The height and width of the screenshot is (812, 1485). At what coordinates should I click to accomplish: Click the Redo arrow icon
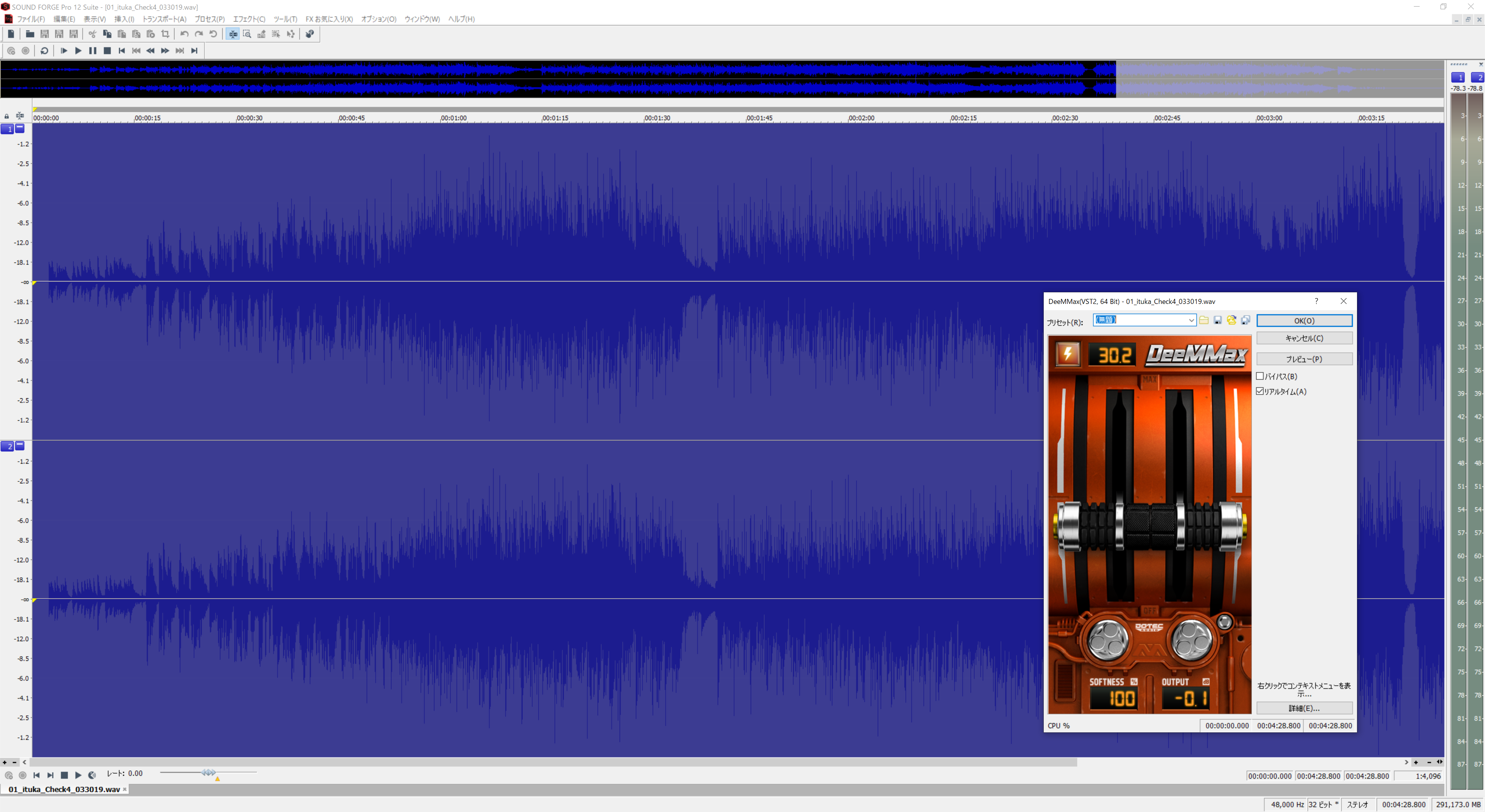(x=199, y=34)
